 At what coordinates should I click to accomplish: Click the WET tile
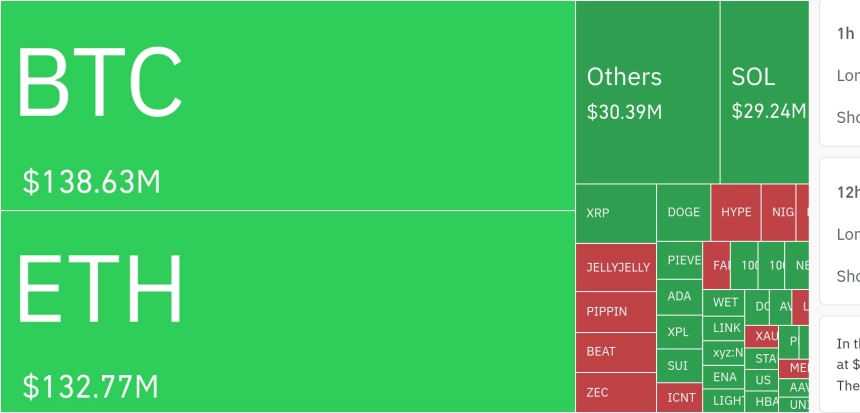725,302
